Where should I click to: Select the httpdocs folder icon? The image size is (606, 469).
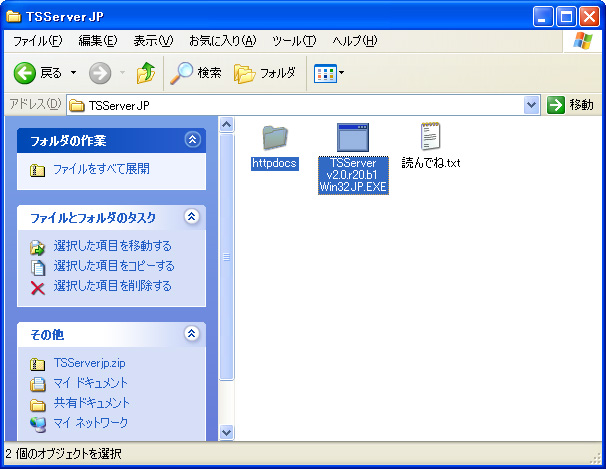click(x=275, y=138)
